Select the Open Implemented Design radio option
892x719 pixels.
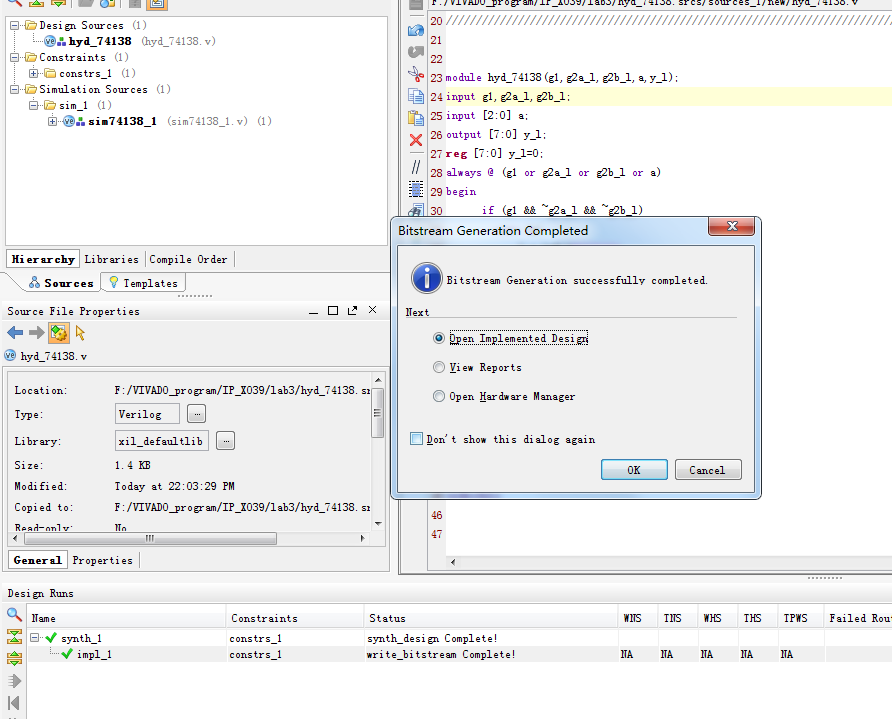(439, 338)
